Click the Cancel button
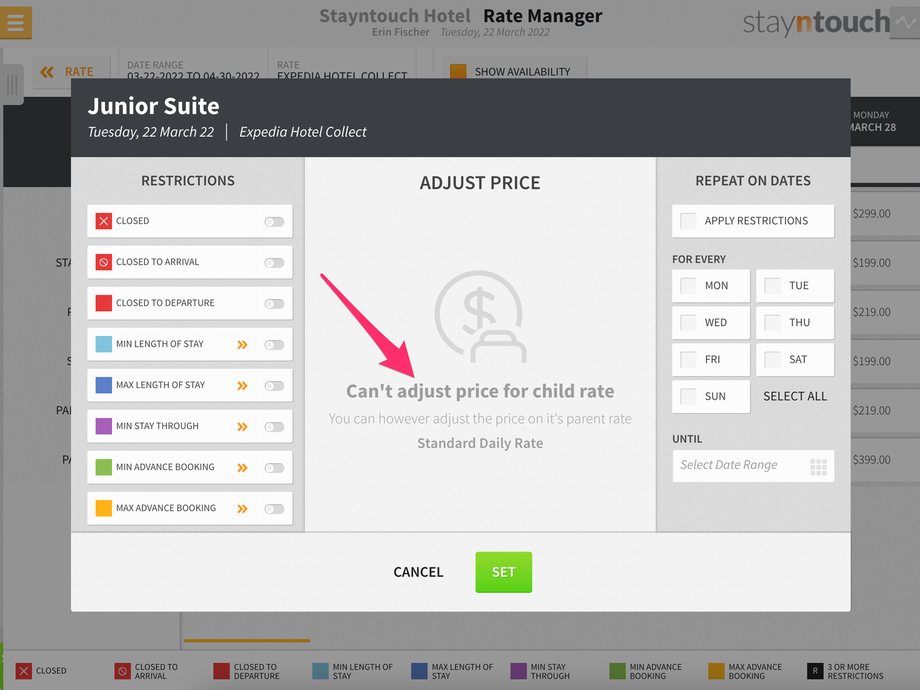This screenshot has height=690, width=920. 418,572
